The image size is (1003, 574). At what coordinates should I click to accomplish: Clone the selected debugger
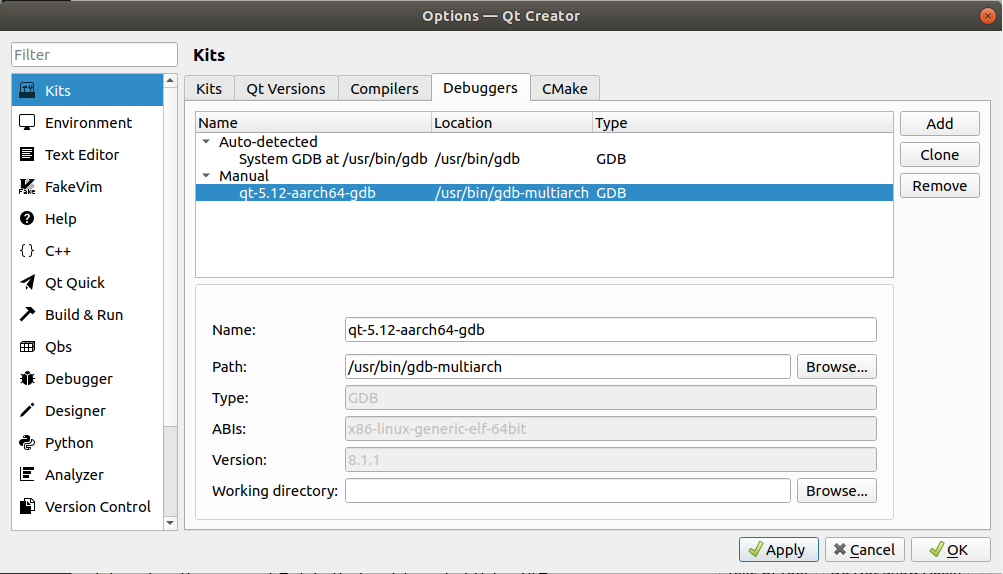939,155
